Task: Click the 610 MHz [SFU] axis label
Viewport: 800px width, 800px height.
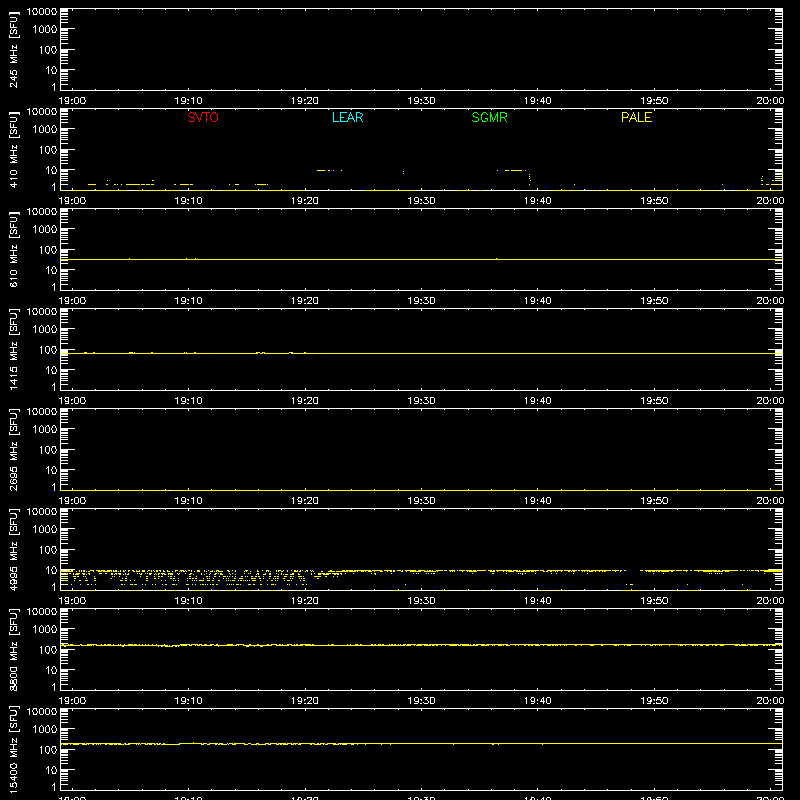Action: [x=13, y=249]
